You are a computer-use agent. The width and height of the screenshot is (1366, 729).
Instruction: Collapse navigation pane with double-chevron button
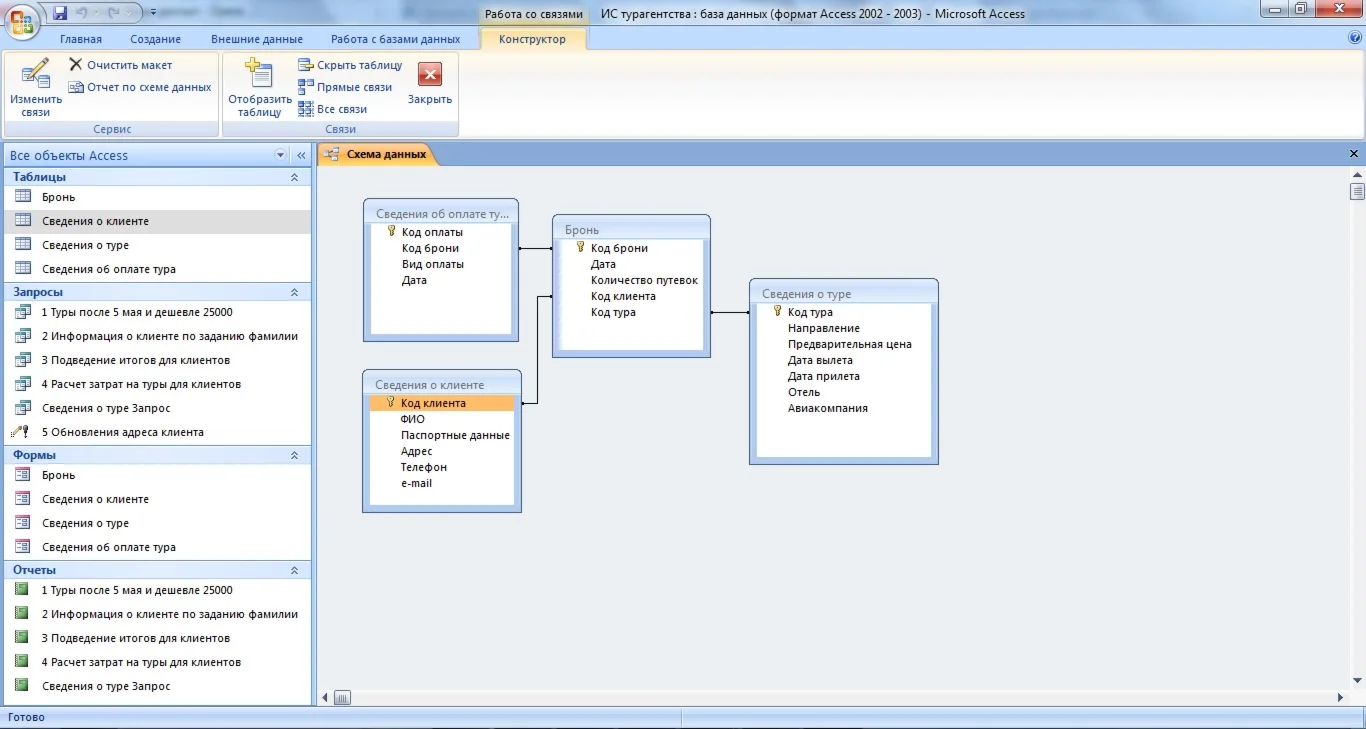pyautogui.click(x=301, y=156)
